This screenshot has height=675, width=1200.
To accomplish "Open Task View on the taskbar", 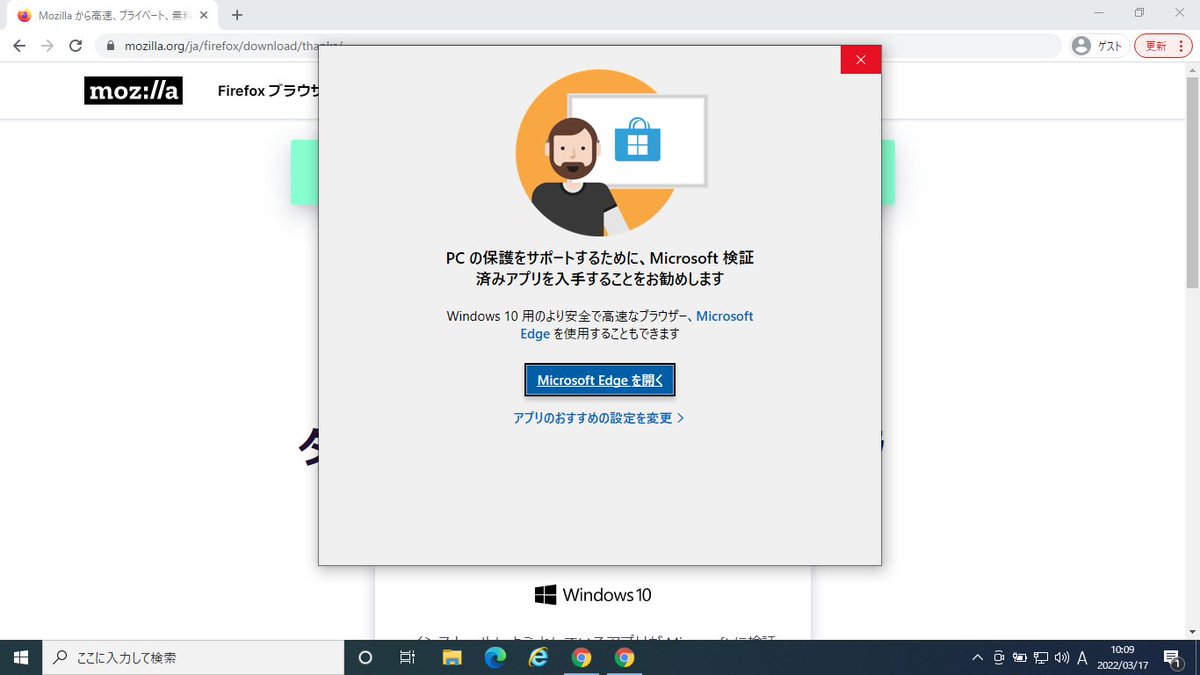I will pos(407,657).
